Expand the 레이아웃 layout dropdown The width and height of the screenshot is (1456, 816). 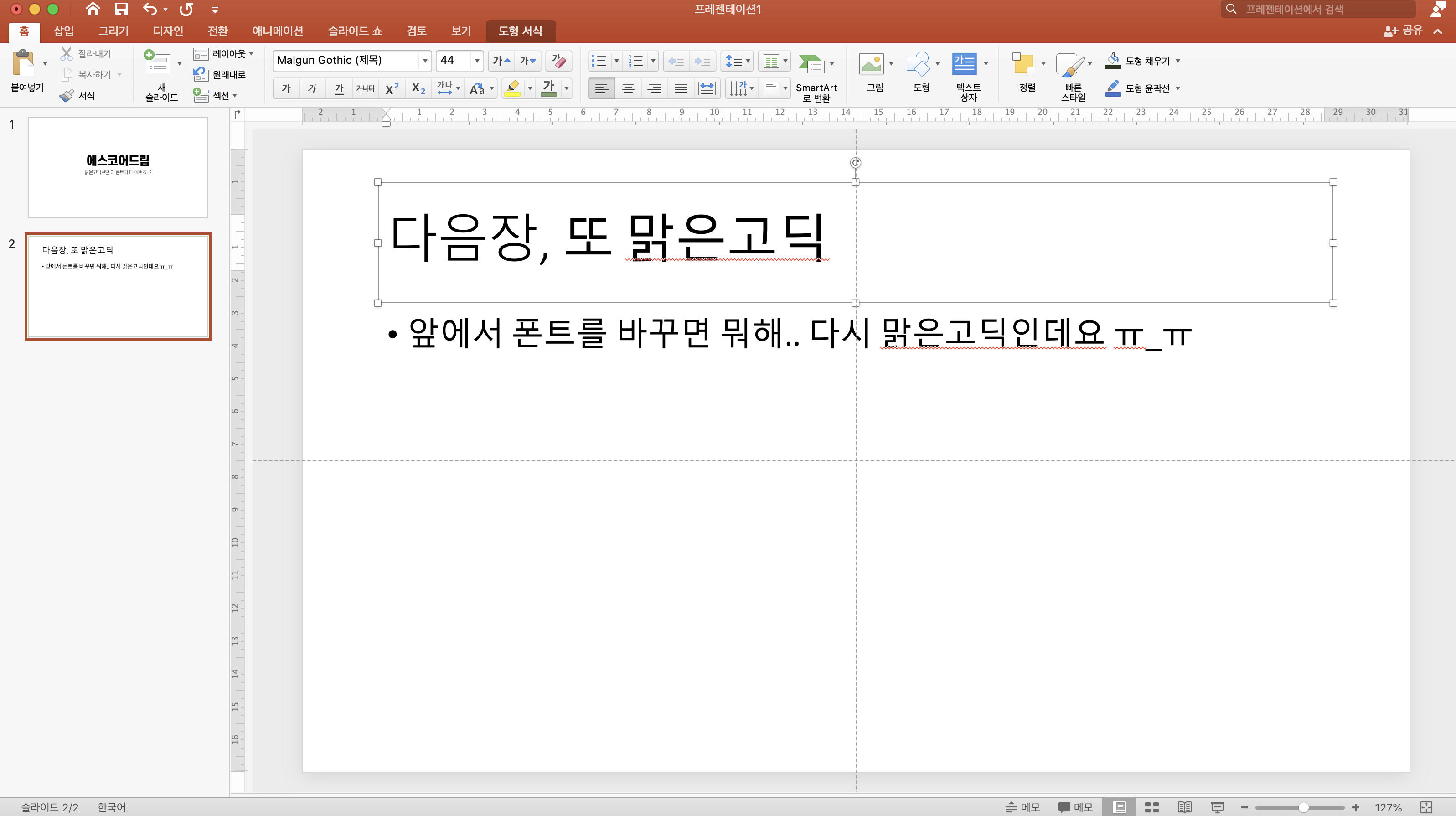[224, 54]
